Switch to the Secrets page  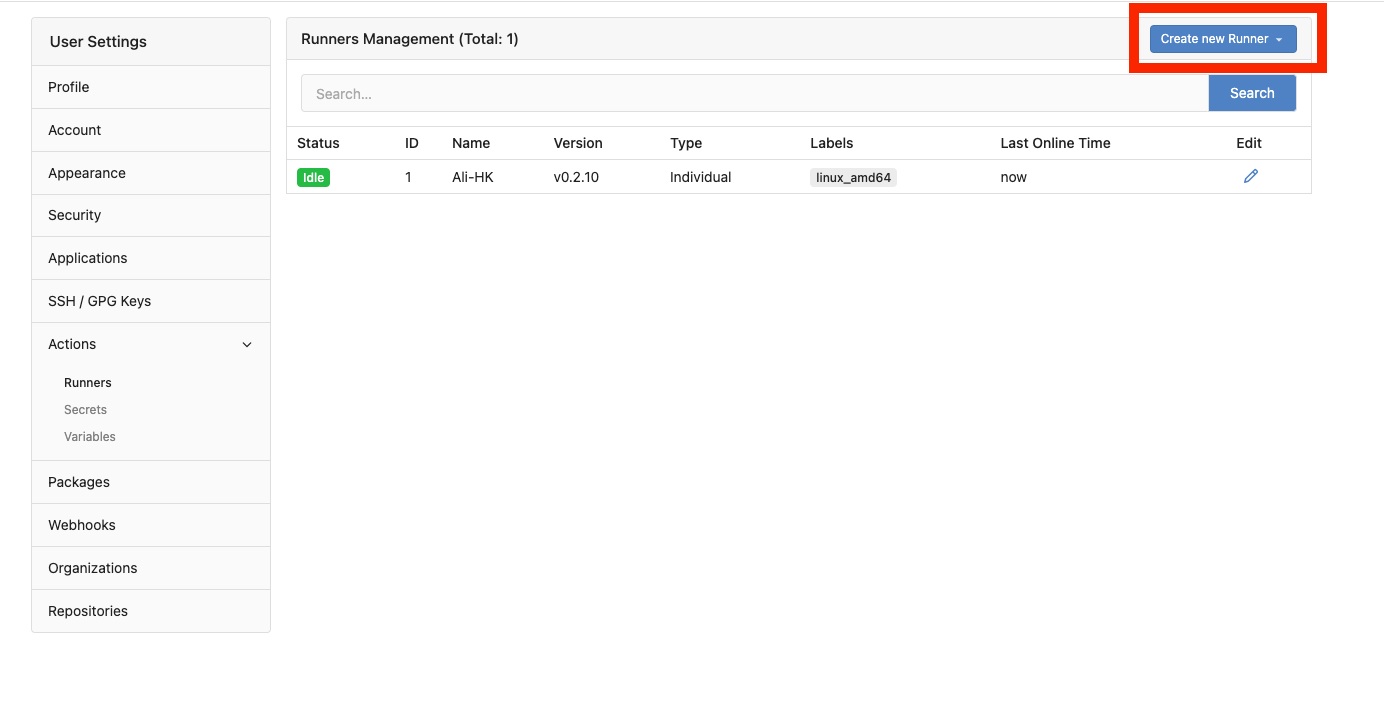(85, 409)
